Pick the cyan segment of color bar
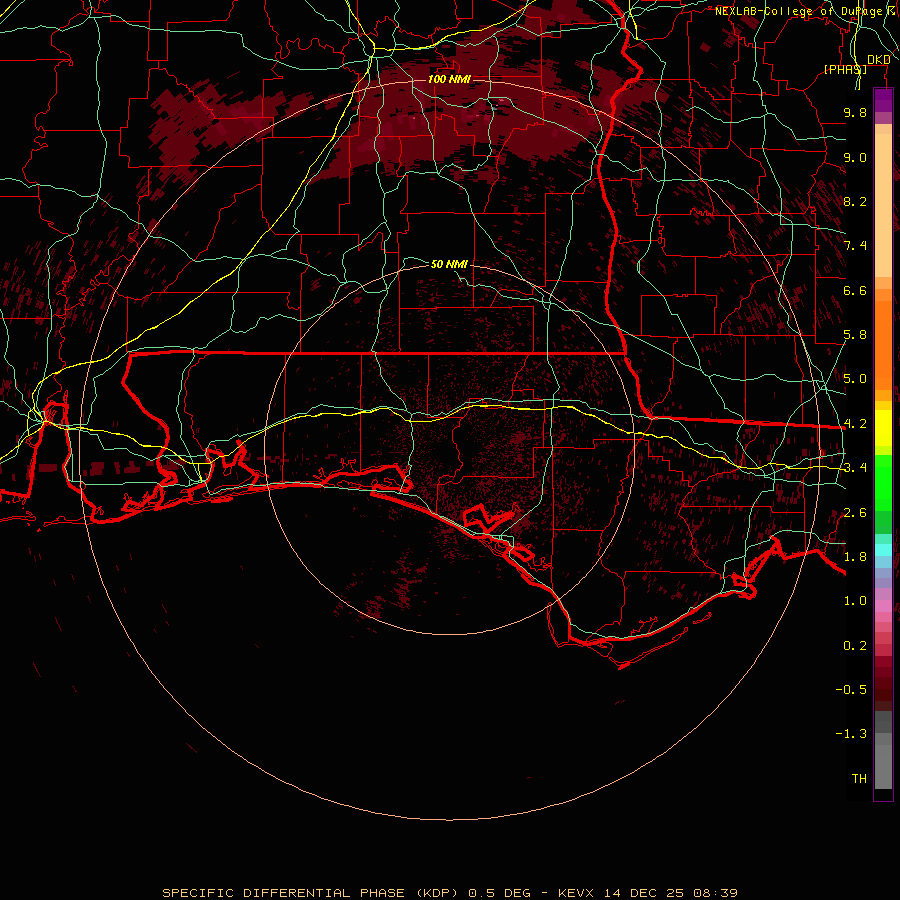The height and width of the screenshot is (900, 900). tap(883, 550)
